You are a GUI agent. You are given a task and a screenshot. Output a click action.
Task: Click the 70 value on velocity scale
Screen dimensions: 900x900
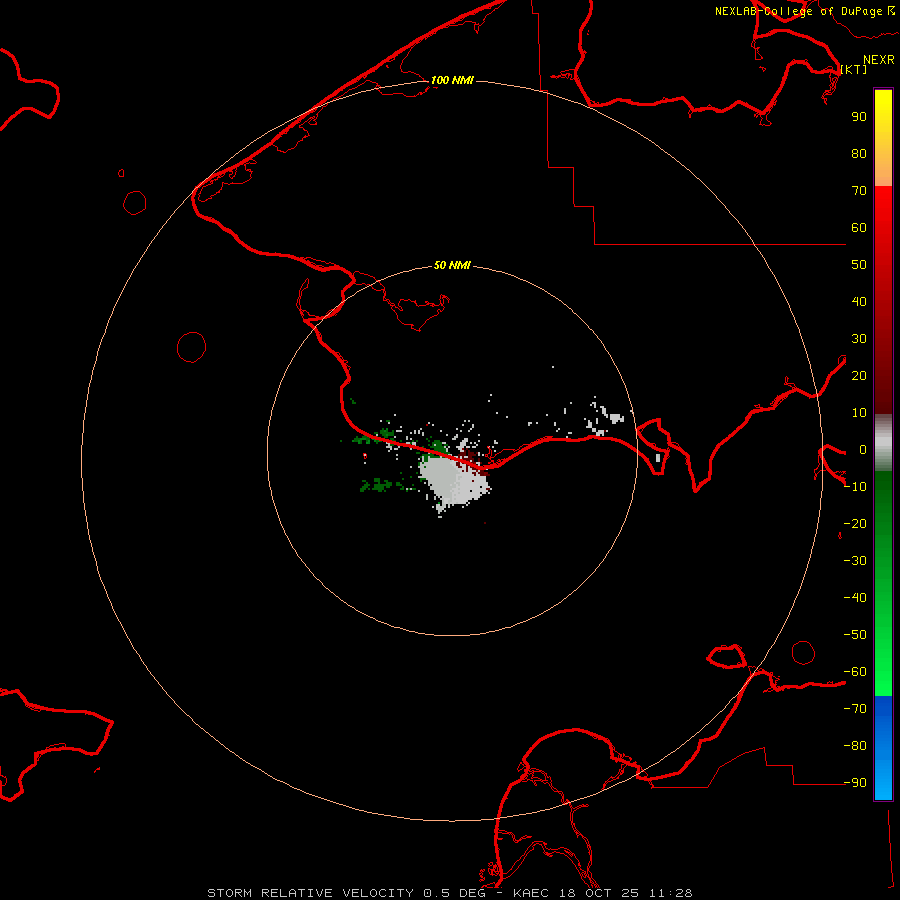(859, 191)
